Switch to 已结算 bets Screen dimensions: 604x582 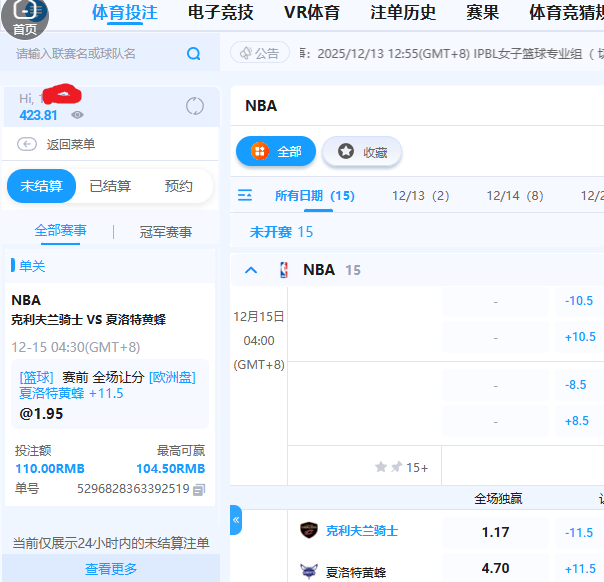coord(110,186)
